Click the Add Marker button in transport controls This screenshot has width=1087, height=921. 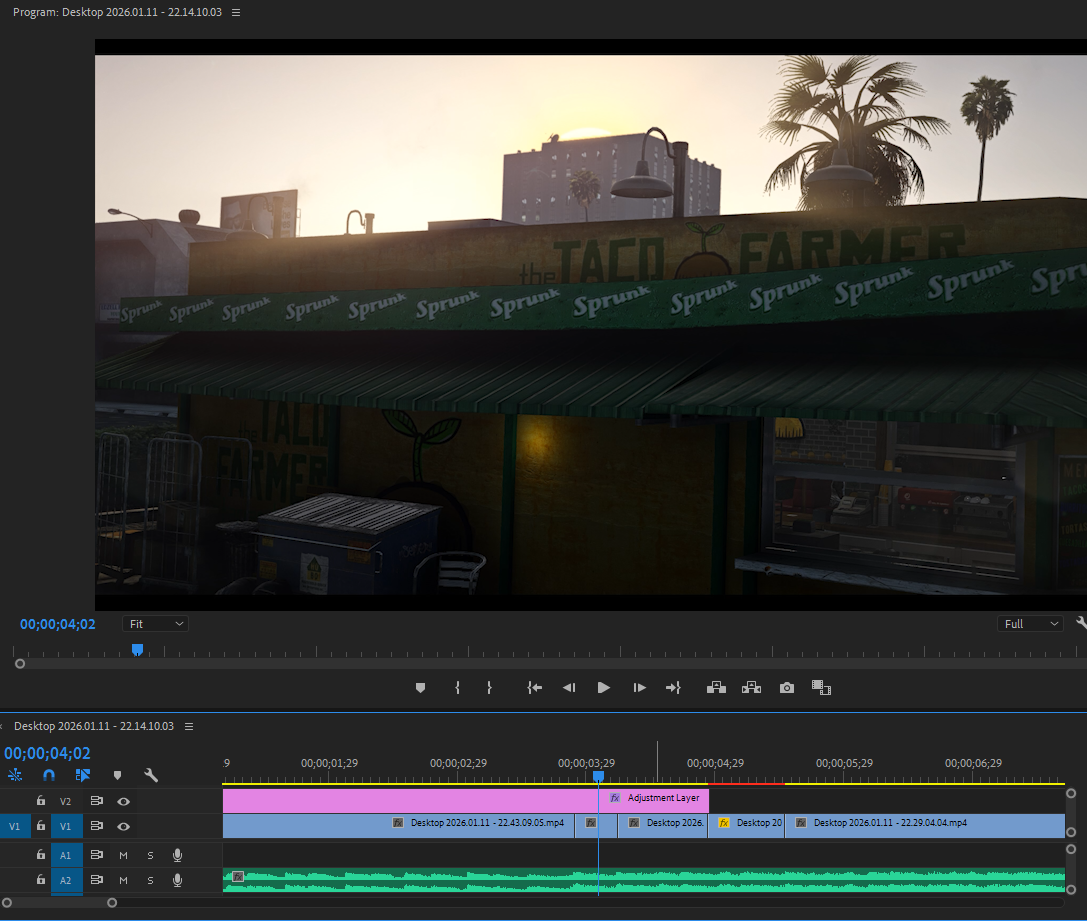pyautogui.click(x=420, y=687)
